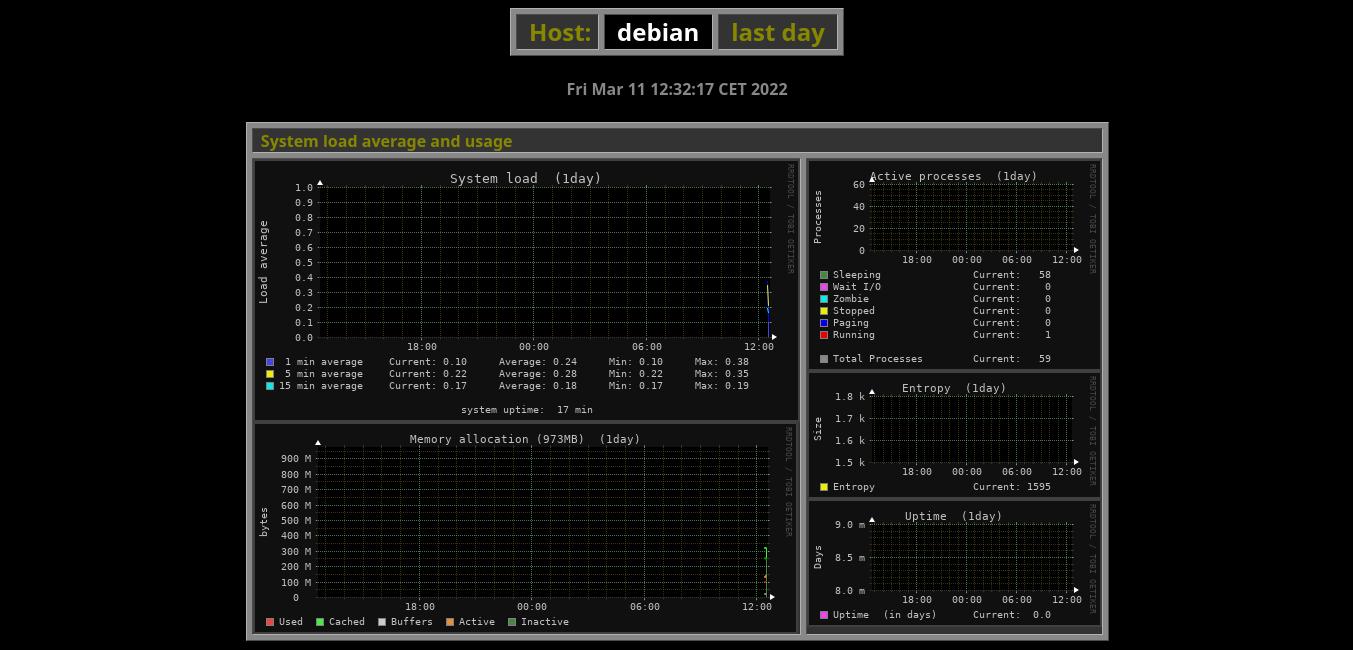Click 'Current: 0.10' for 1 min average
The image size is (1353, 650).
(428, 362)
